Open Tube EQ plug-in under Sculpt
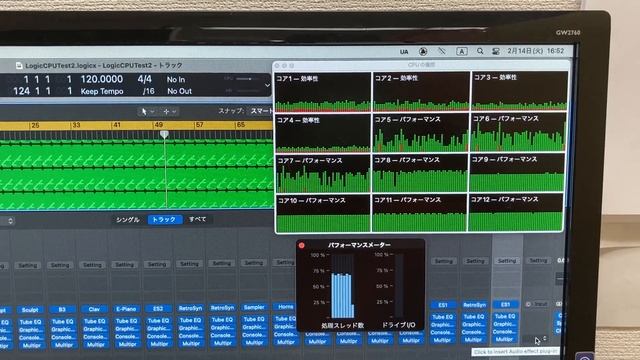The height and width of the screenshot is (360, 640). [30, 322]
